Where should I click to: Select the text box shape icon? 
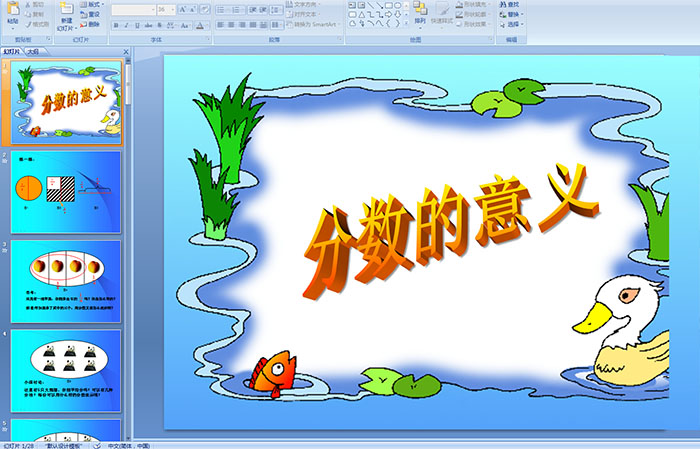pos(352,6)
